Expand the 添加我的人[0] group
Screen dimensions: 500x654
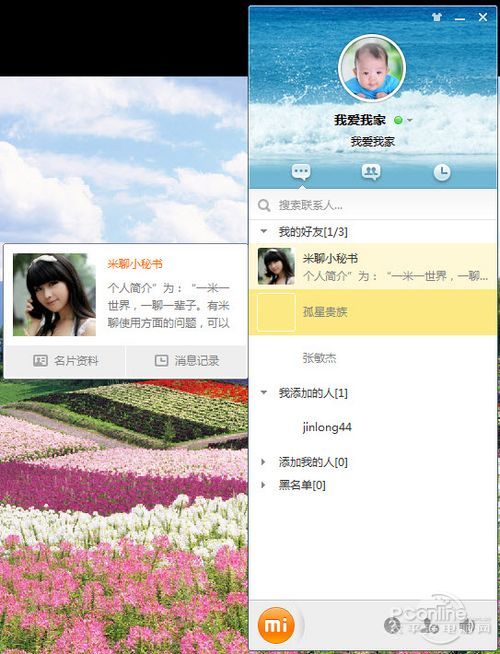click(264, 462)
